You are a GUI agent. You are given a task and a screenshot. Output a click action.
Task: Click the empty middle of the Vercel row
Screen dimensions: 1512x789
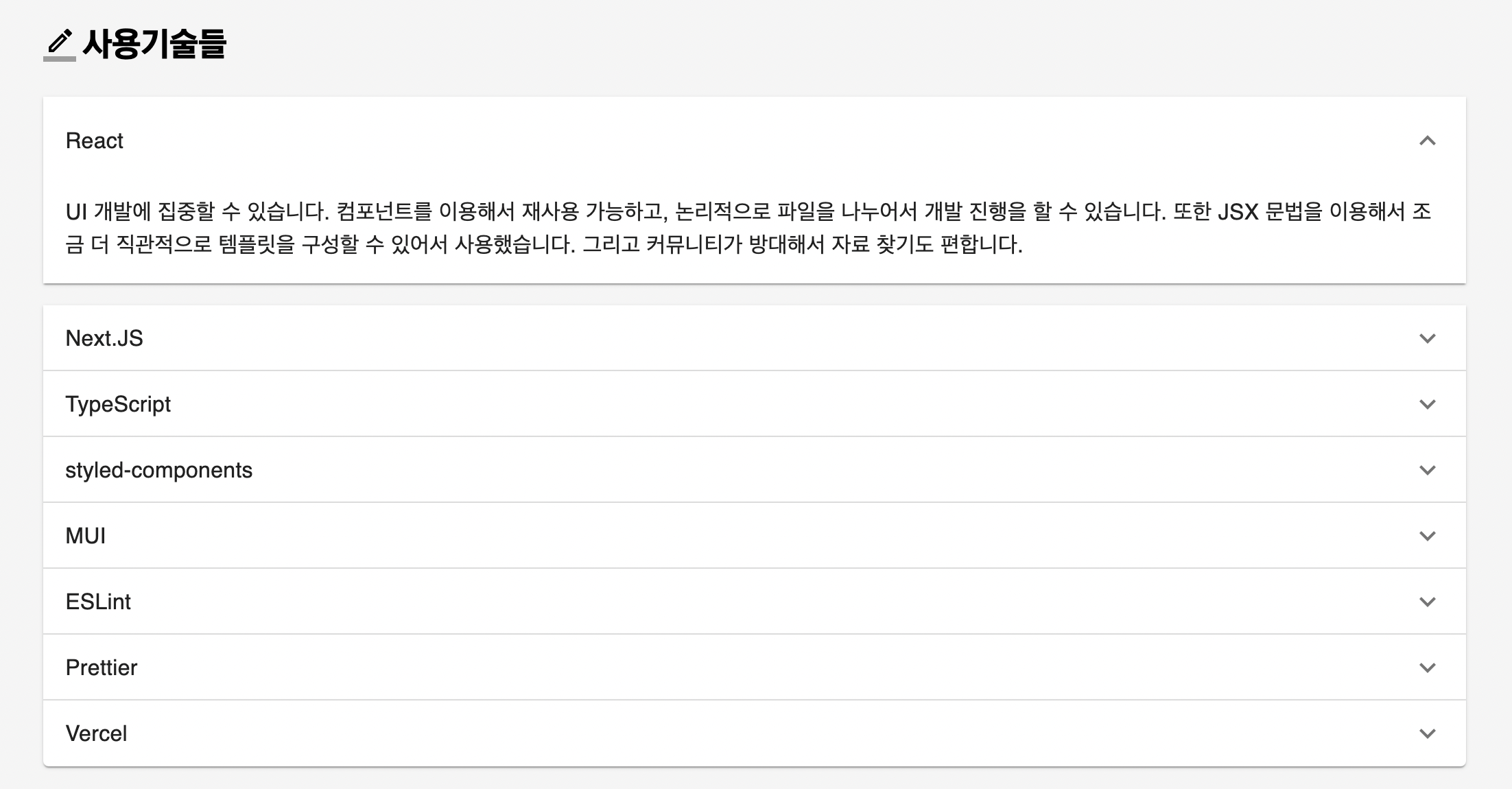tap(755, 733)
